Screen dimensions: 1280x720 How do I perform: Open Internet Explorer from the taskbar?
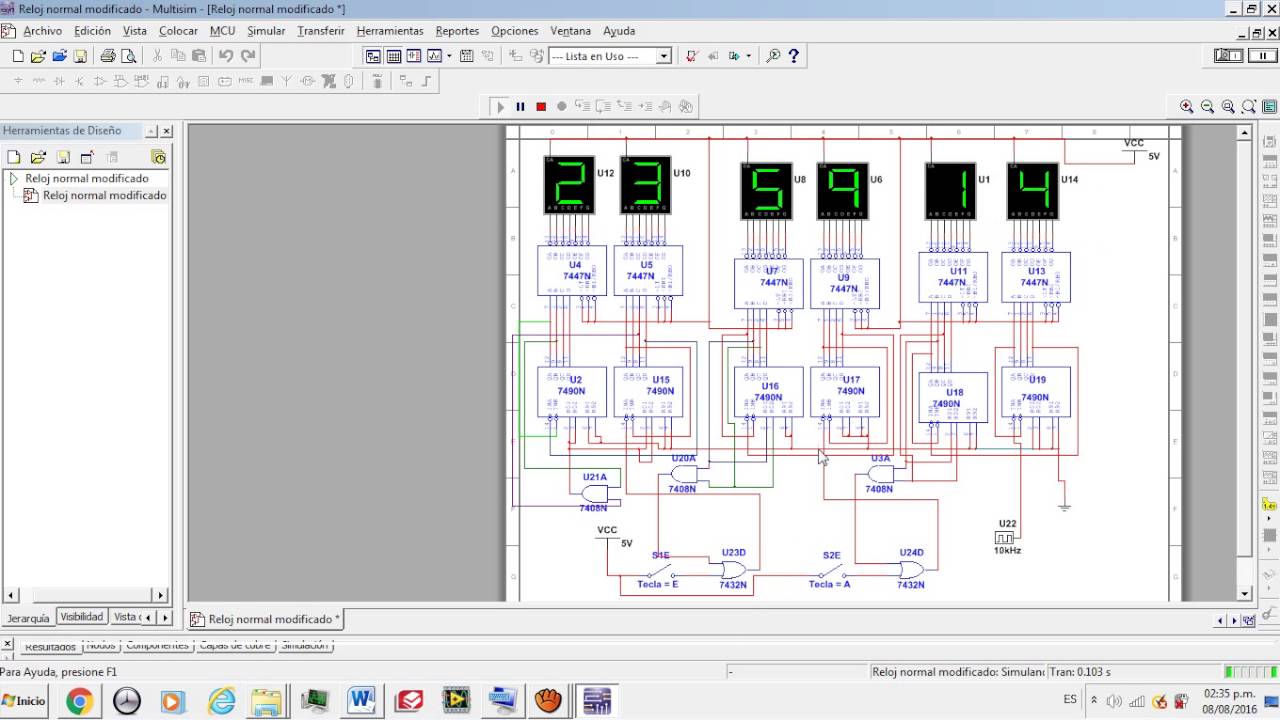click(221, 701)
